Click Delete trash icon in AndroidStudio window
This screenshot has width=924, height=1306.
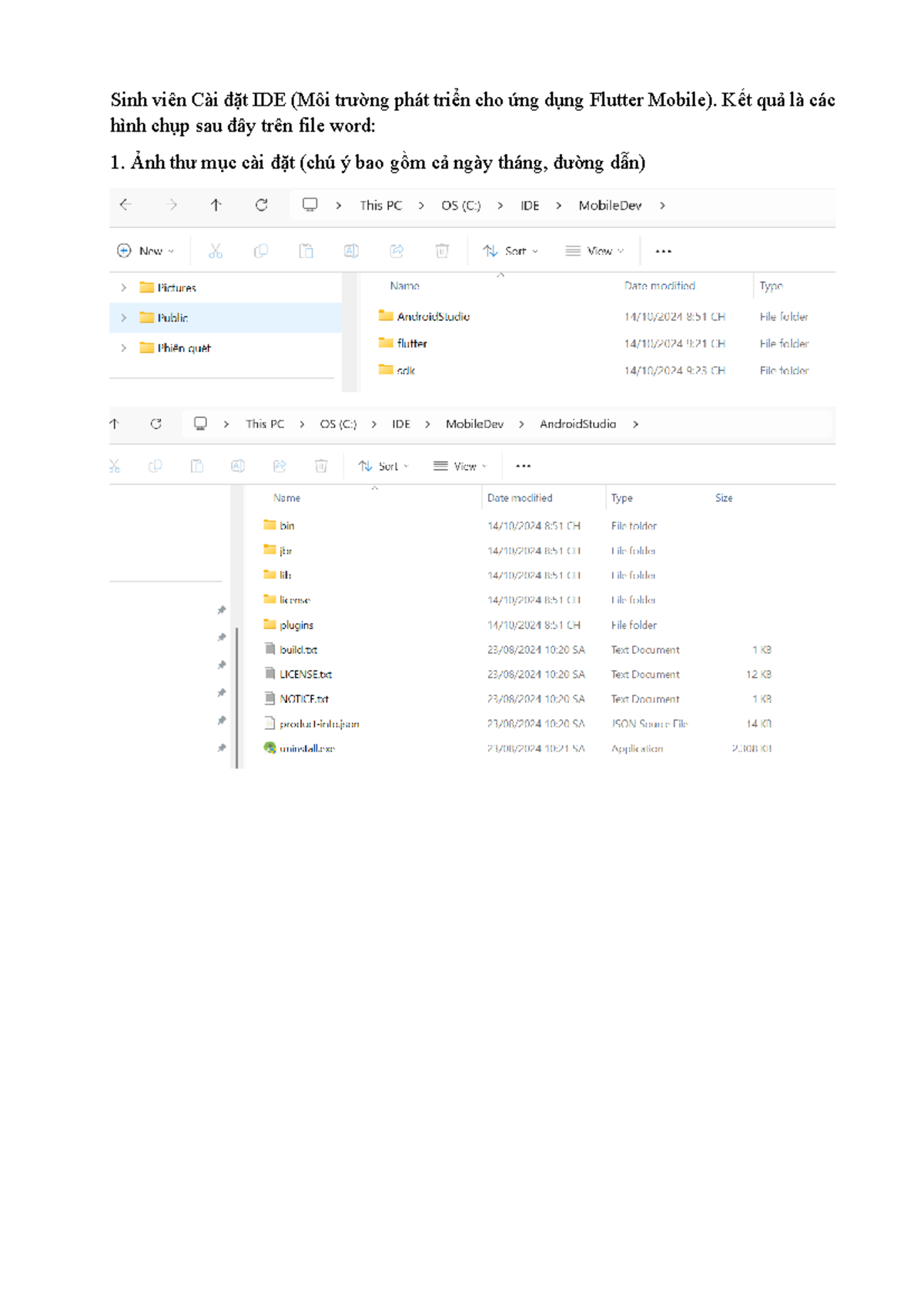[321, 466]
